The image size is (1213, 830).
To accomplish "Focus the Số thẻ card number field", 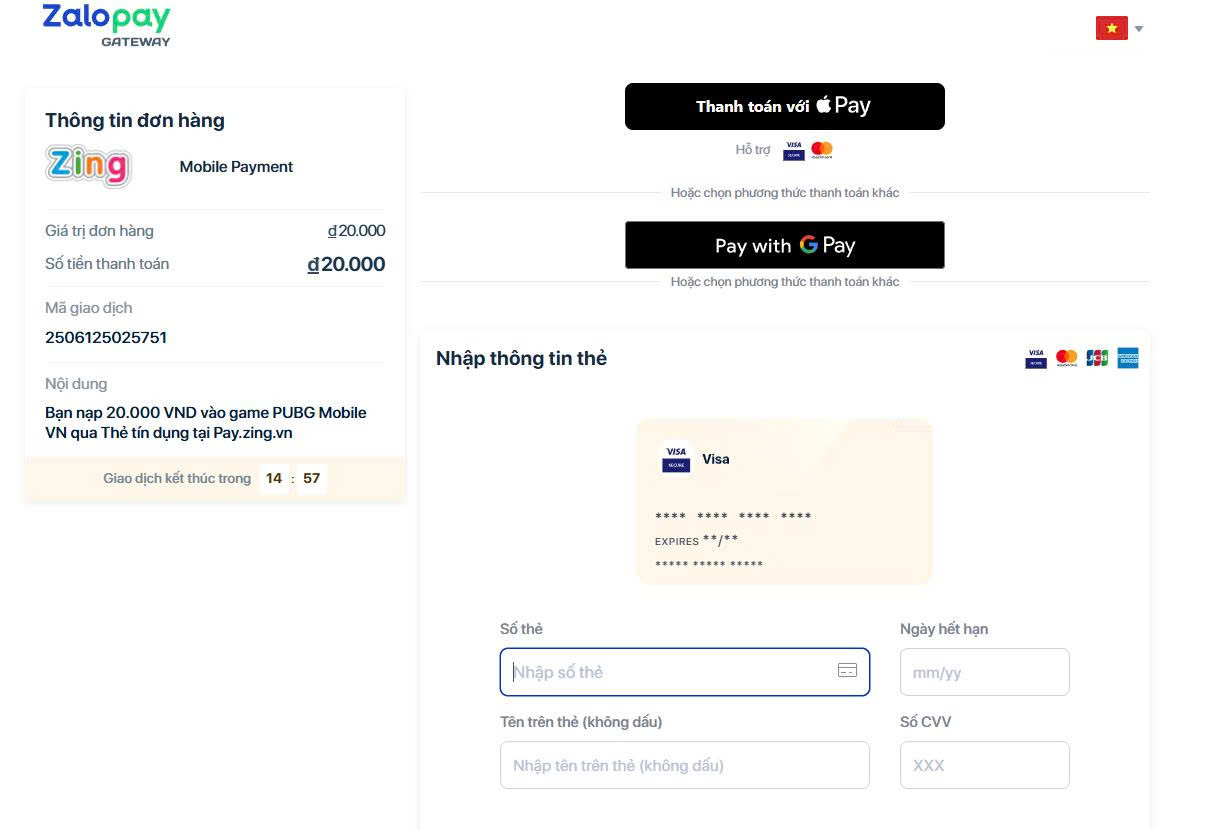I will 670,672.
